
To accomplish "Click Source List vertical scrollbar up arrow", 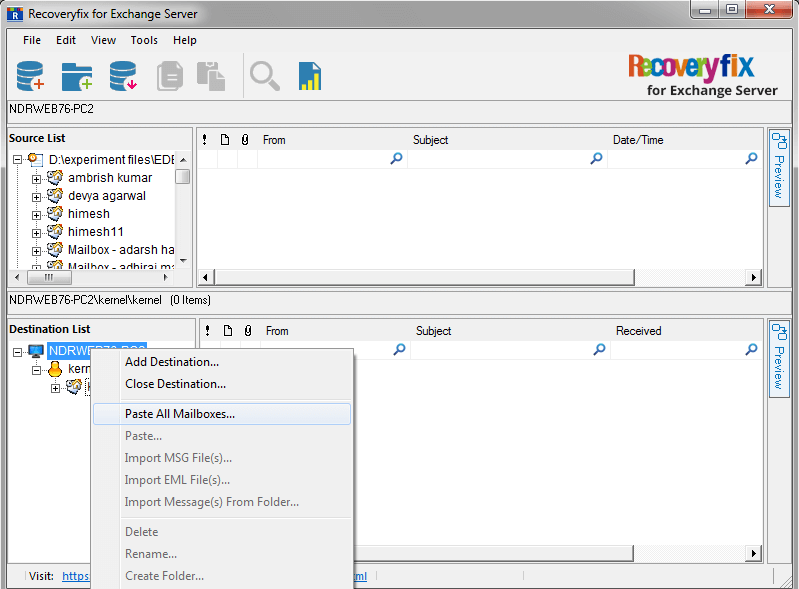I will click(183, 159).
